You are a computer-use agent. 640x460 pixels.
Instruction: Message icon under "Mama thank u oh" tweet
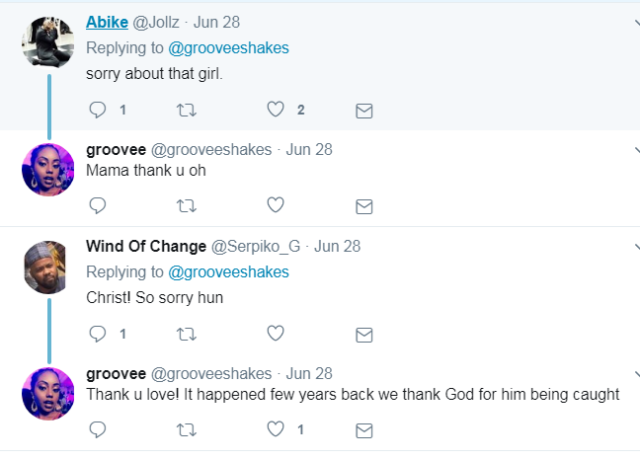pos(364,206)
